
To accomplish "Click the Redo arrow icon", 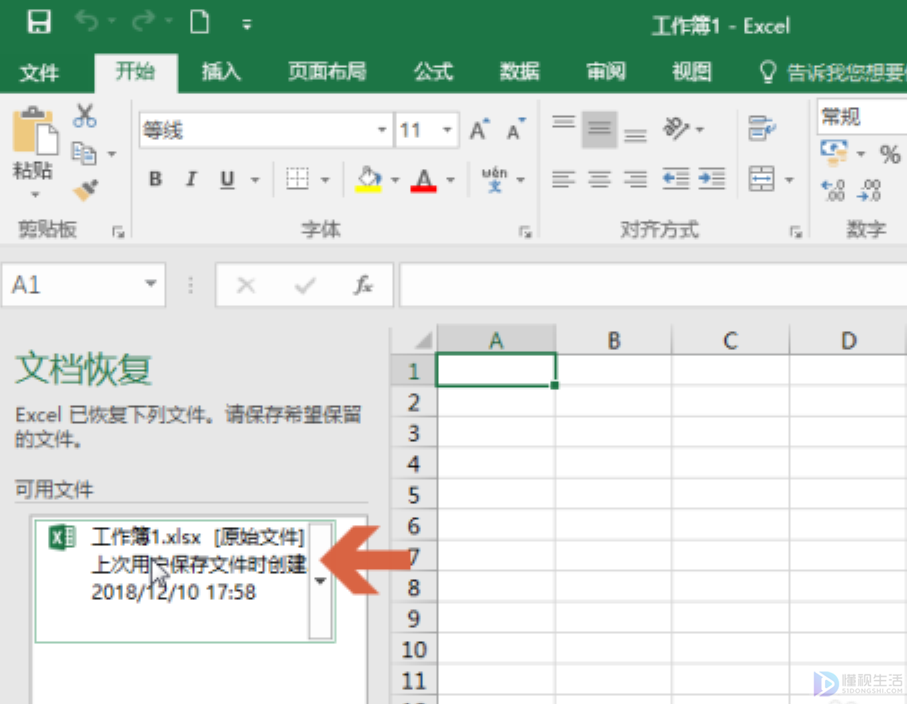I will (143, 22).
